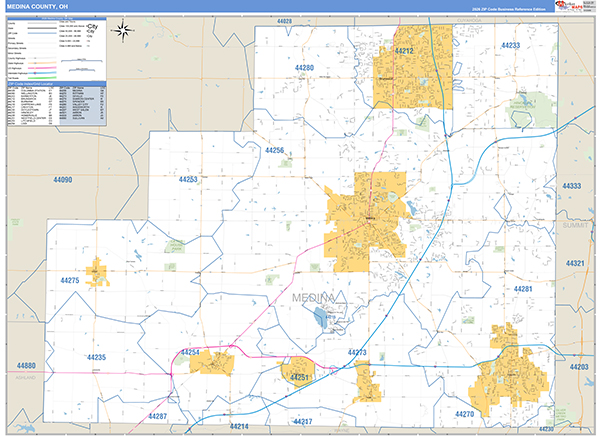600x436 pixels.
Task: Click the blue lake near the MEDINA label
Action: [320, 317]
